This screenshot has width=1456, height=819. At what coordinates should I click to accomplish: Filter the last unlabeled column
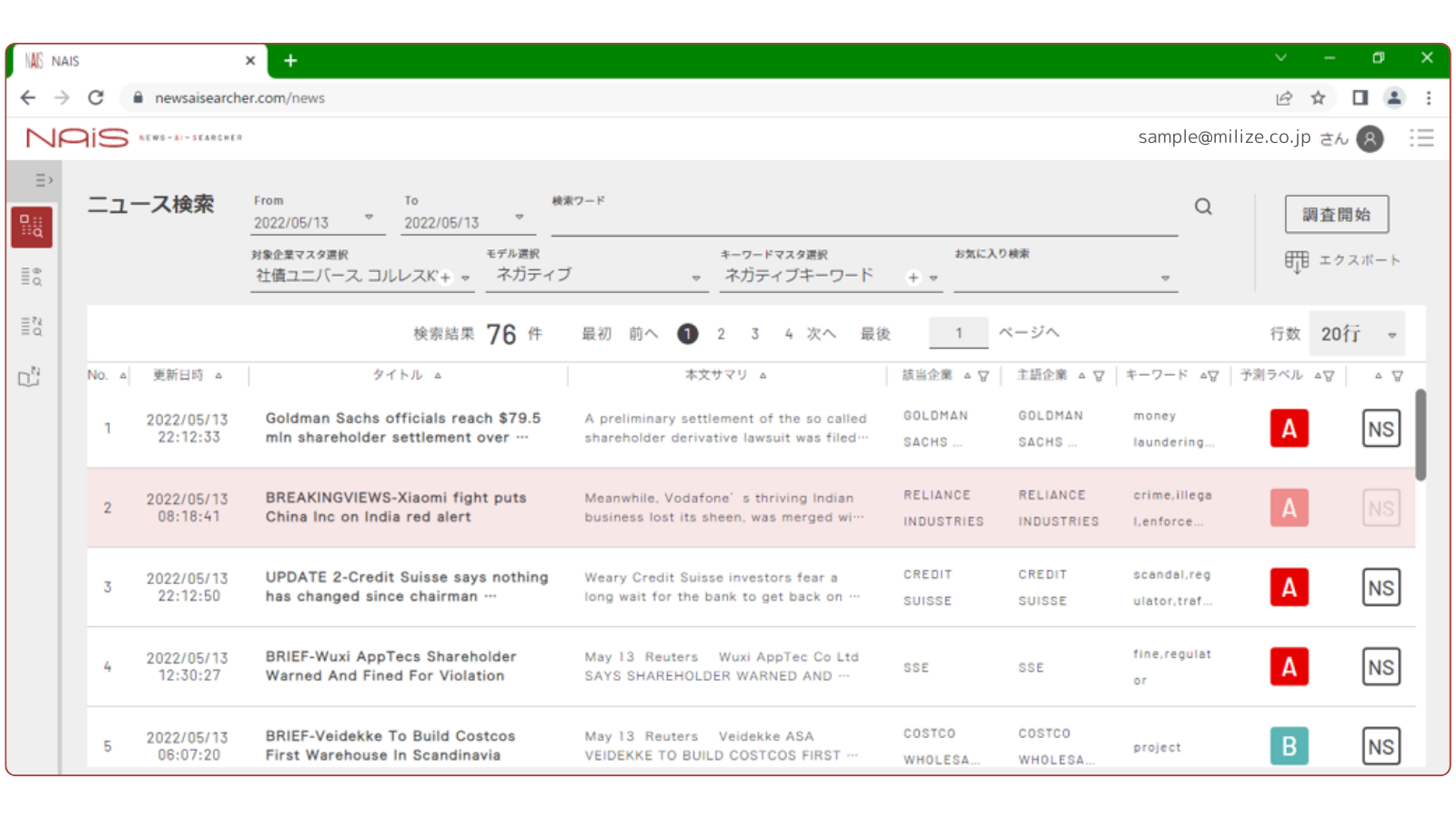click(x=1398, y=376)
